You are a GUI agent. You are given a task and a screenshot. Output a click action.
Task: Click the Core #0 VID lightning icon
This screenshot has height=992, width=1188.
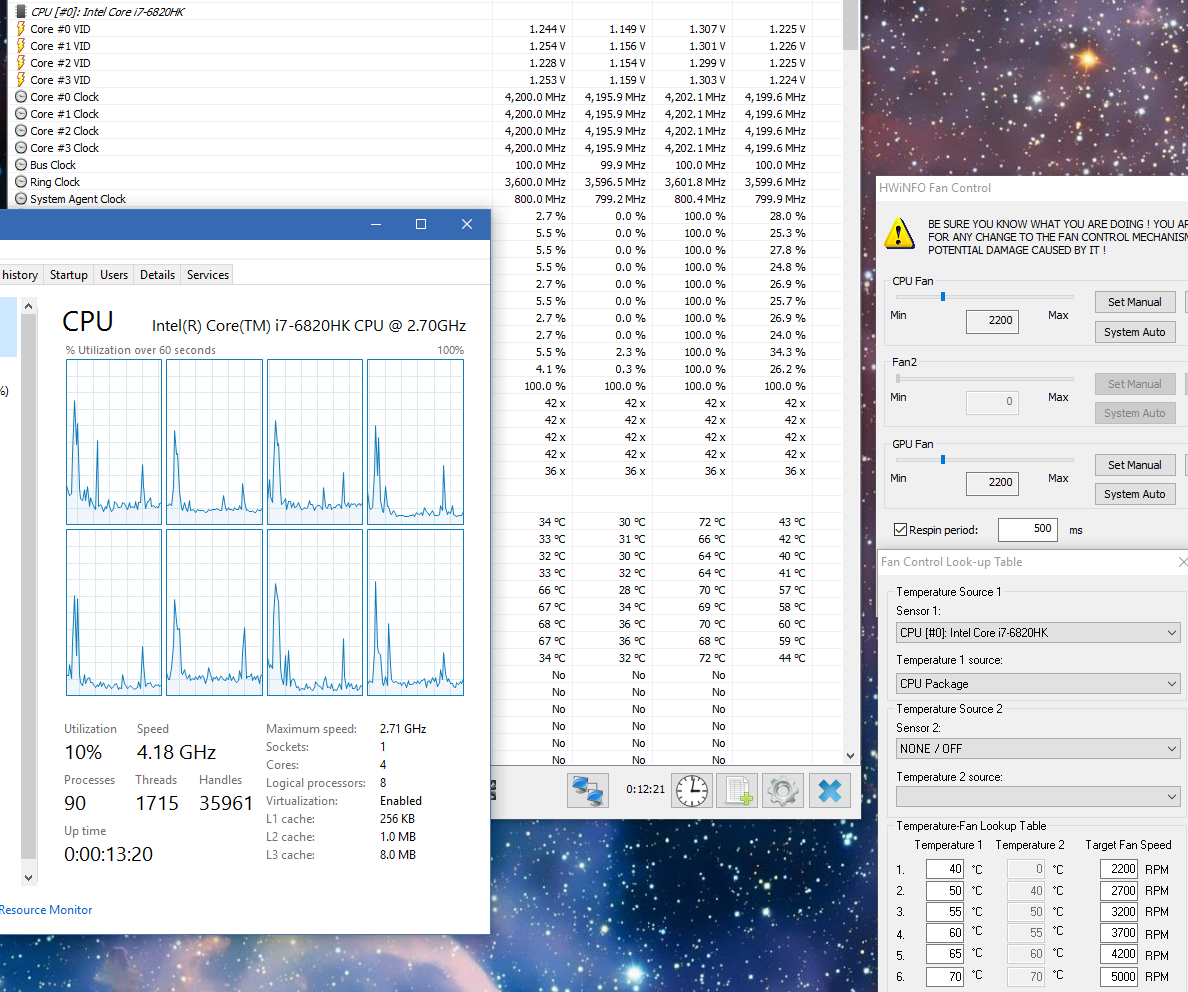click(x=21, y=29)
